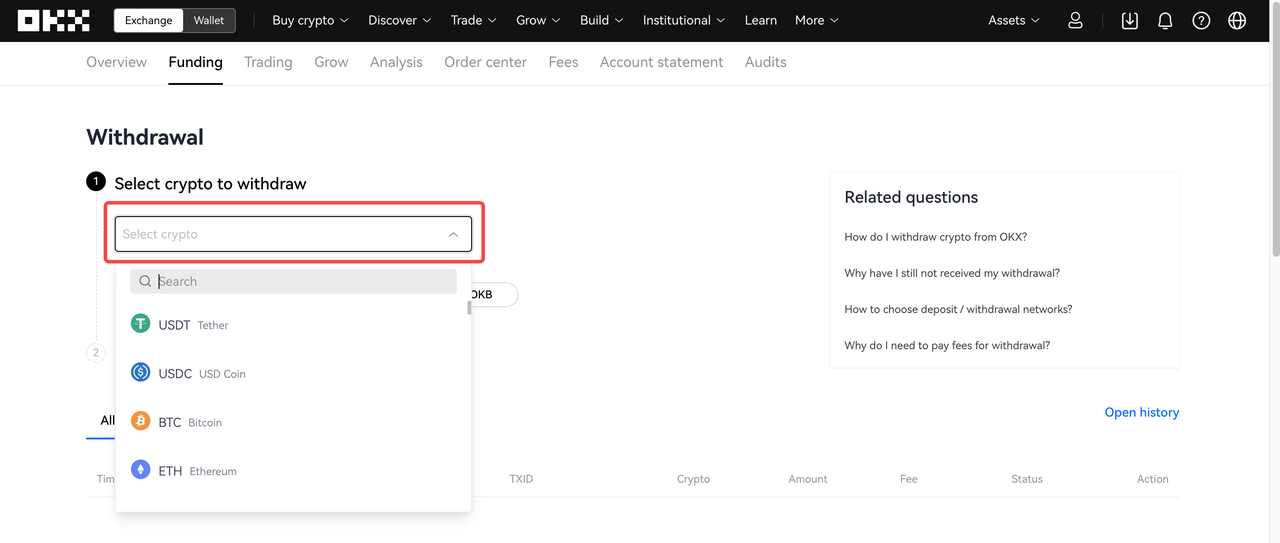Switch to the Exchange toggle
Viewport: 1280px width, 543px height.
pyautogui.click(x=148, y=20)
